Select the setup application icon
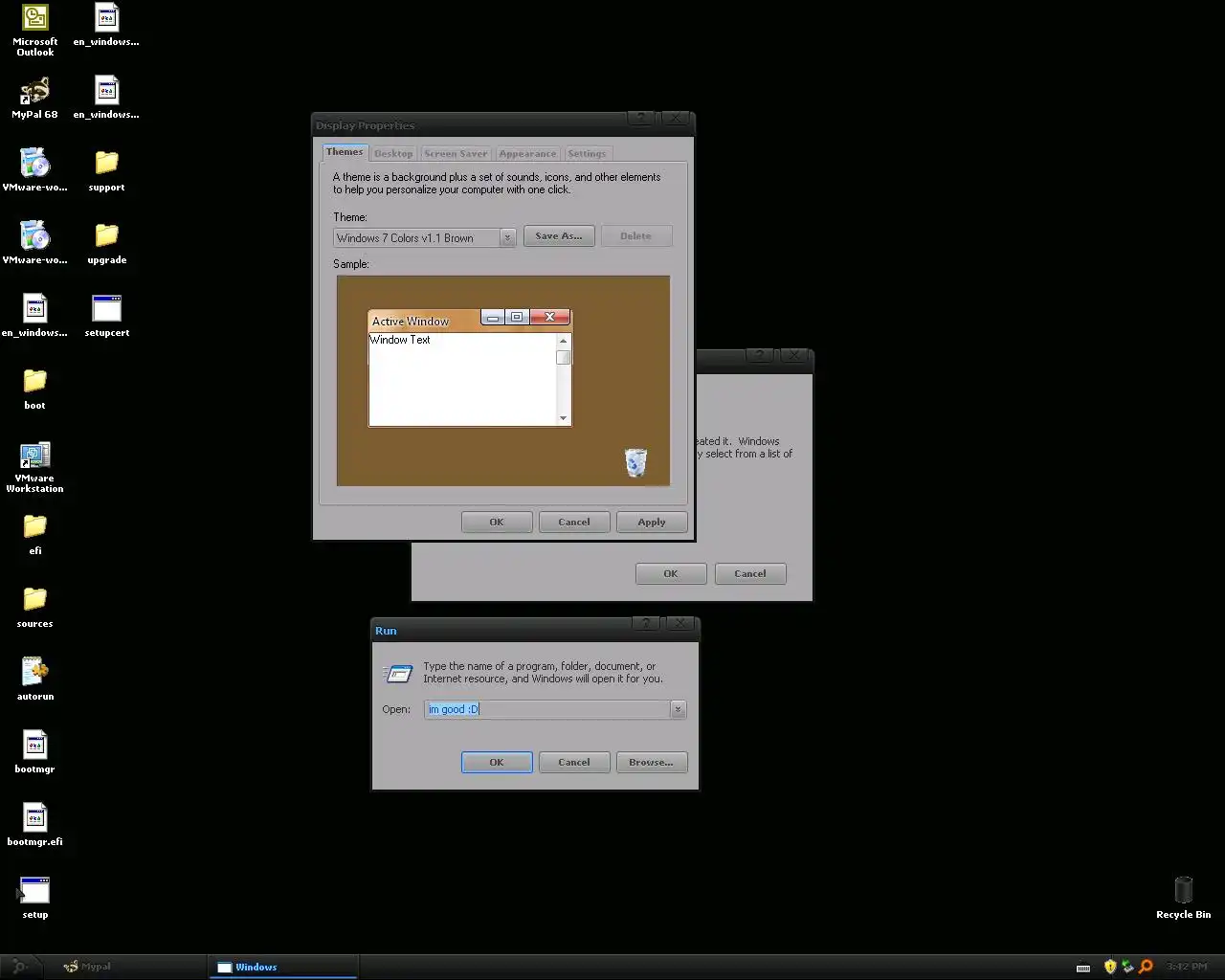 tap(34, 898)
